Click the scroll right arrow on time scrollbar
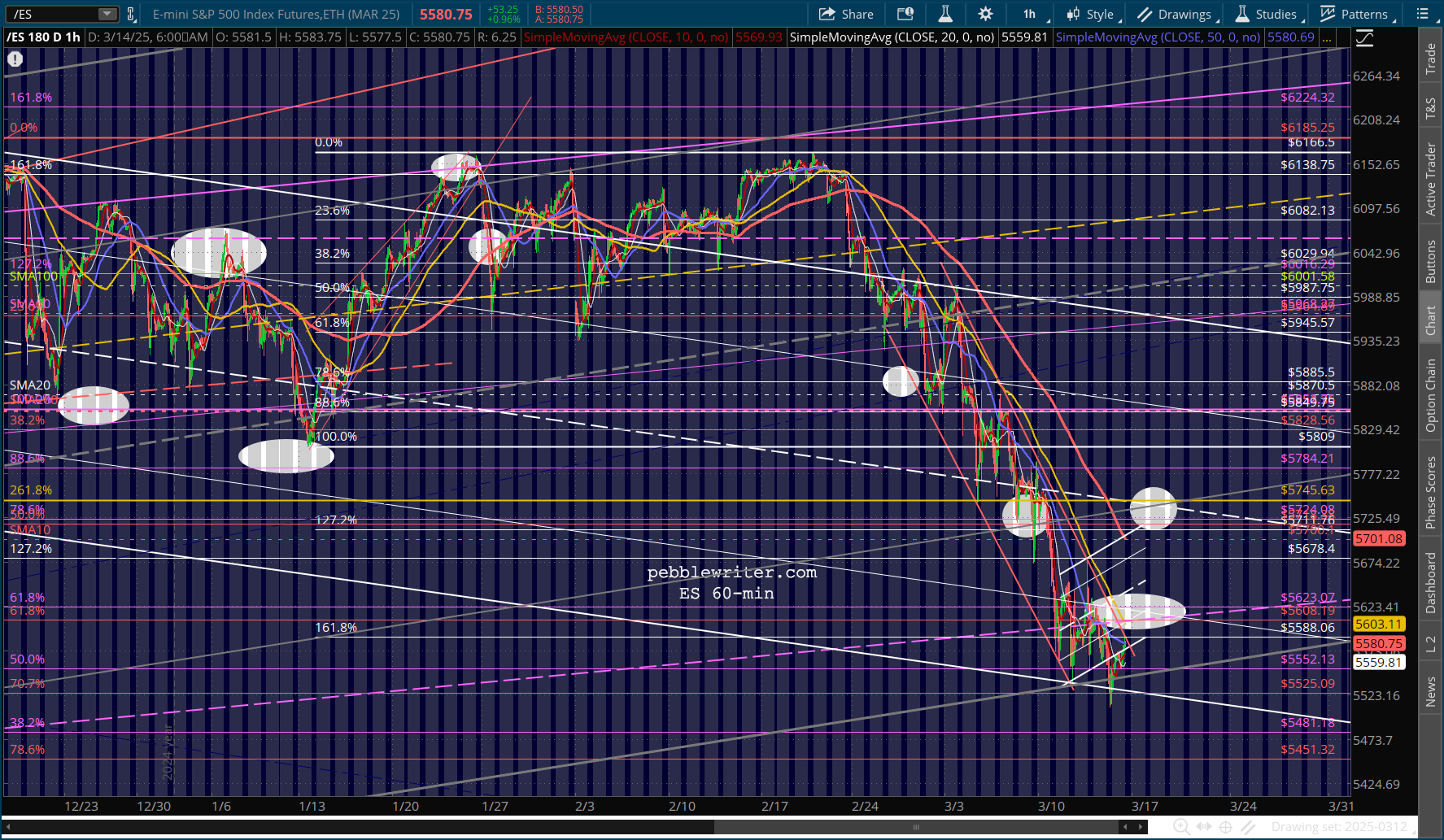 [x=1141, y=827]
